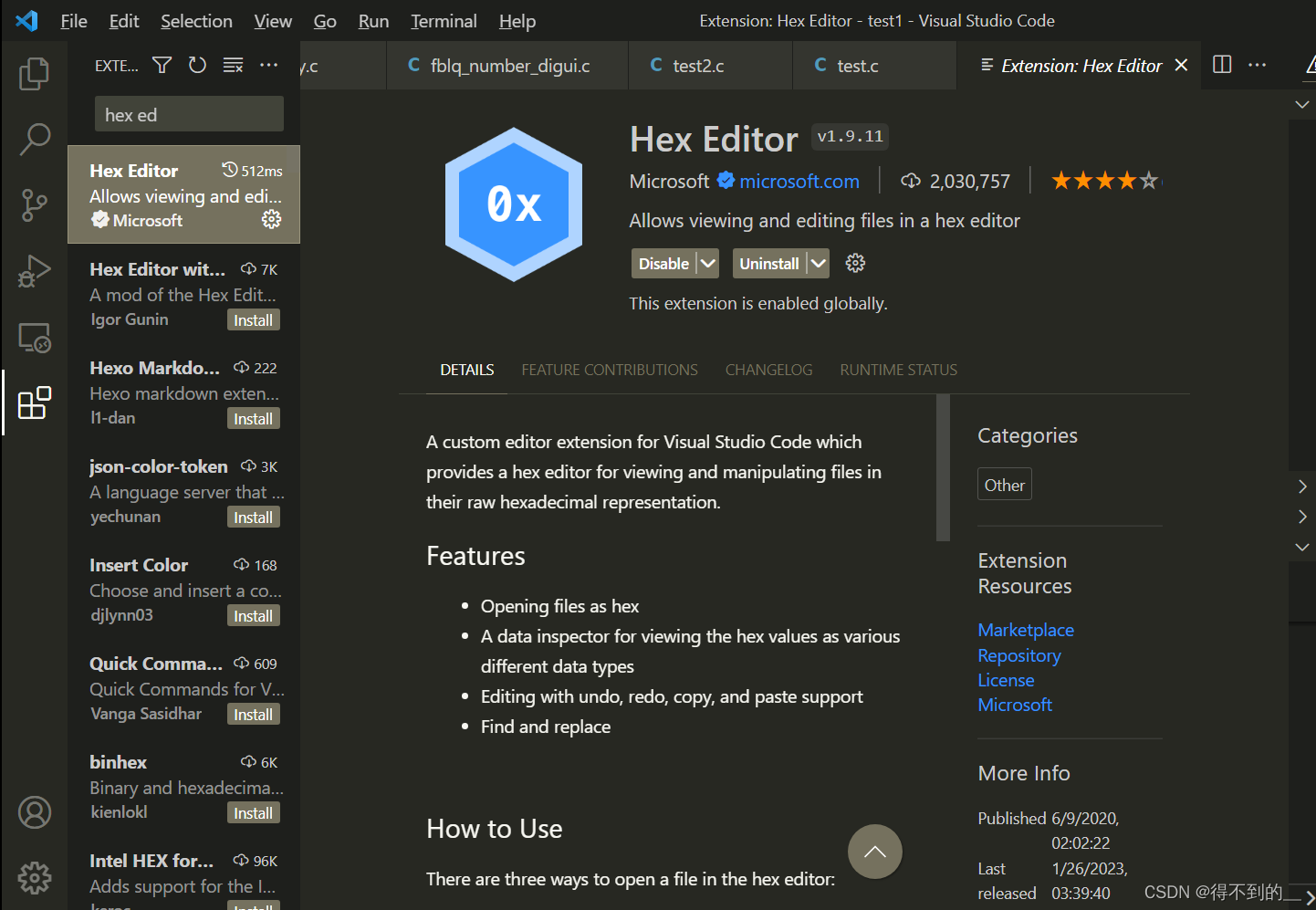Screen dimensions: 1316x910
Task: Click the VS Code logo icon
Action: tap(26, 20)
